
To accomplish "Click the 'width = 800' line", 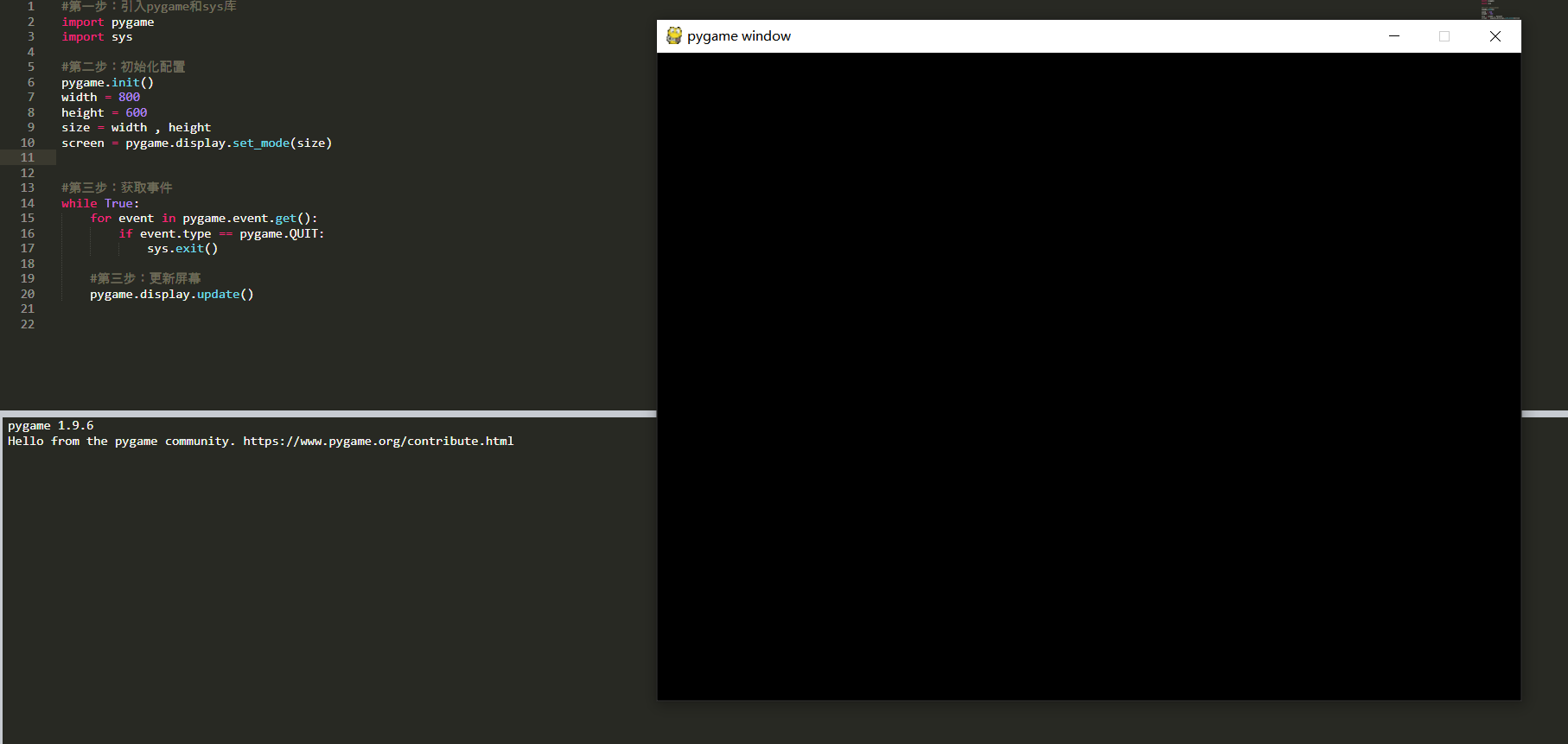I will coord(100,97).
